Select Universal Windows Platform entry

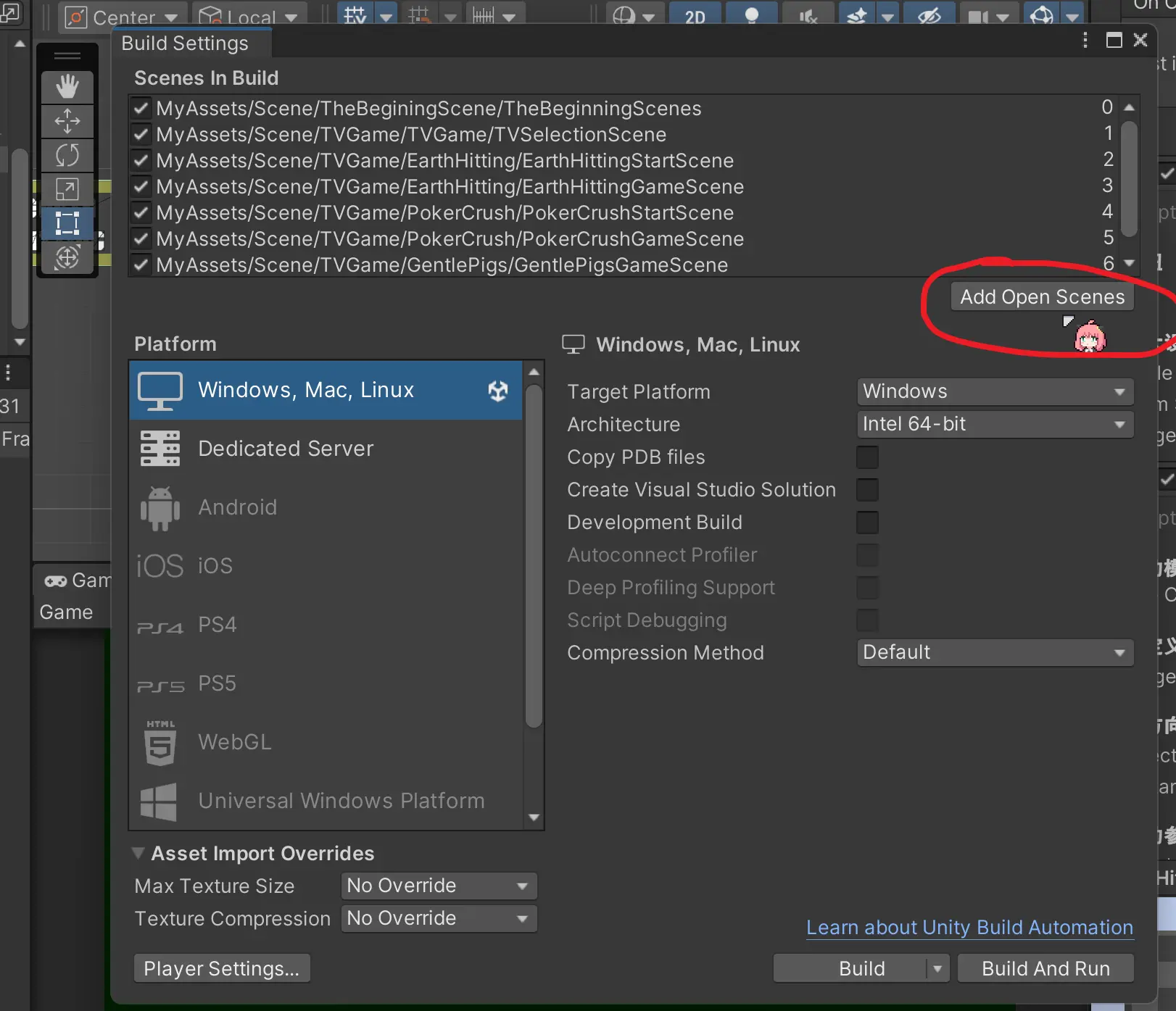[x=326, y=801]
